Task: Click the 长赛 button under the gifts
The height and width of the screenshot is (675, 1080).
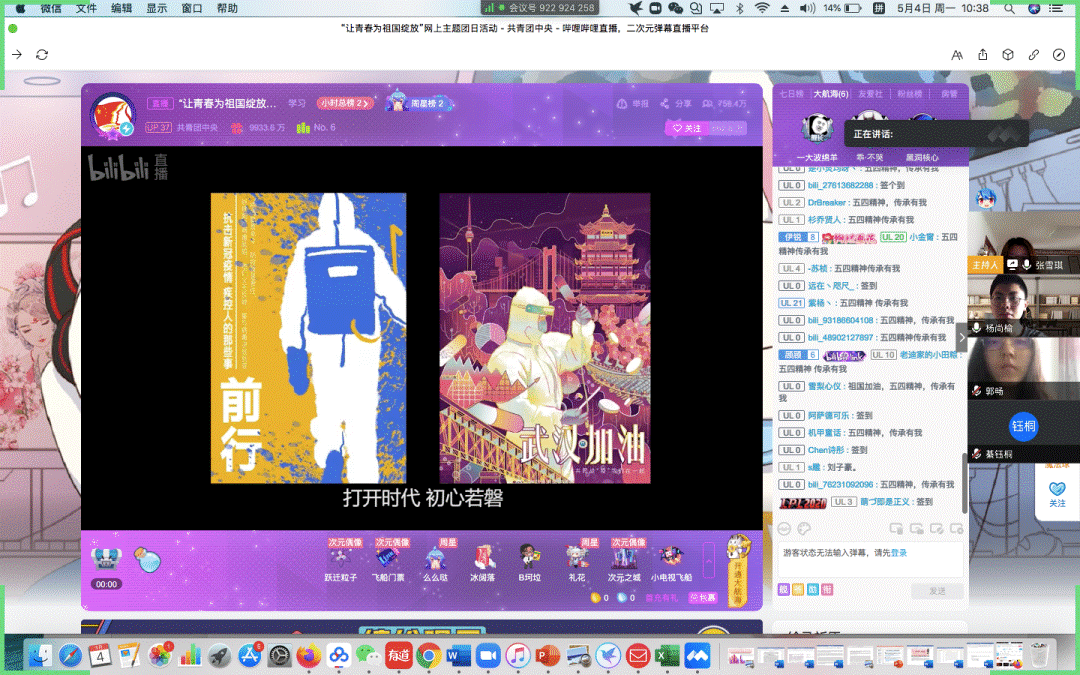Action: pyautogui.click(x=704, y=597)
